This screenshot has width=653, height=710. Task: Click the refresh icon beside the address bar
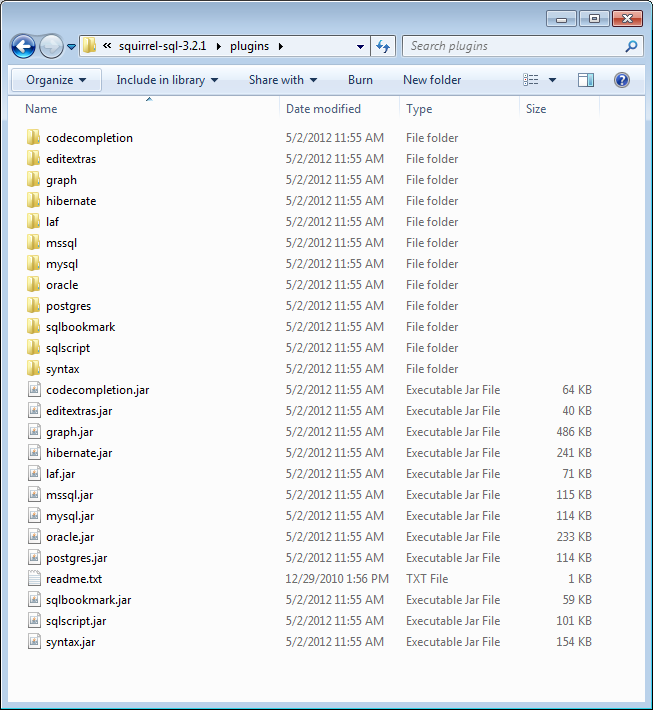tap(383, 46)
